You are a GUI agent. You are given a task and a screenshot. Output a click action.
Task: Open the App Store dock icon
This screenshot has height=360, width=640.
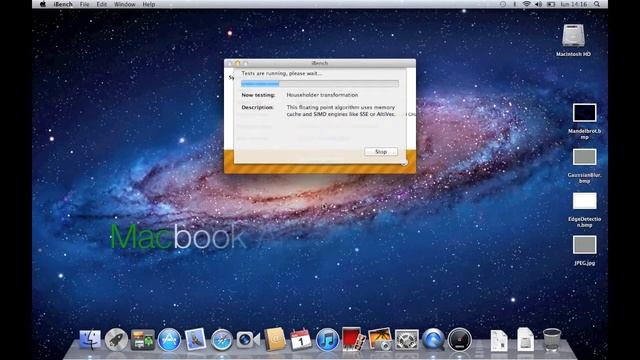tap(169, 340)
